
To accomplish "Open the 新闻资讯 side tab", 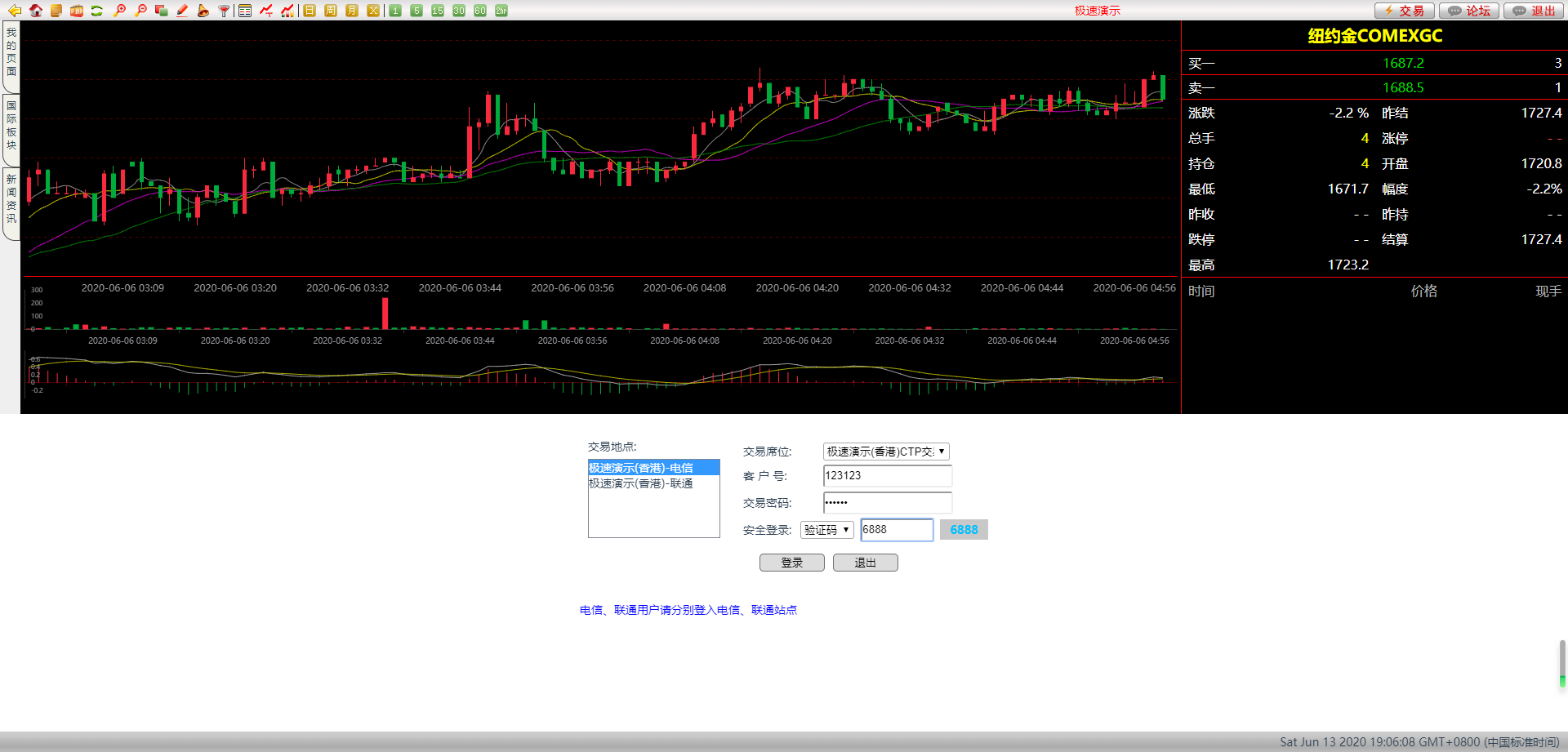I will 11,198.
